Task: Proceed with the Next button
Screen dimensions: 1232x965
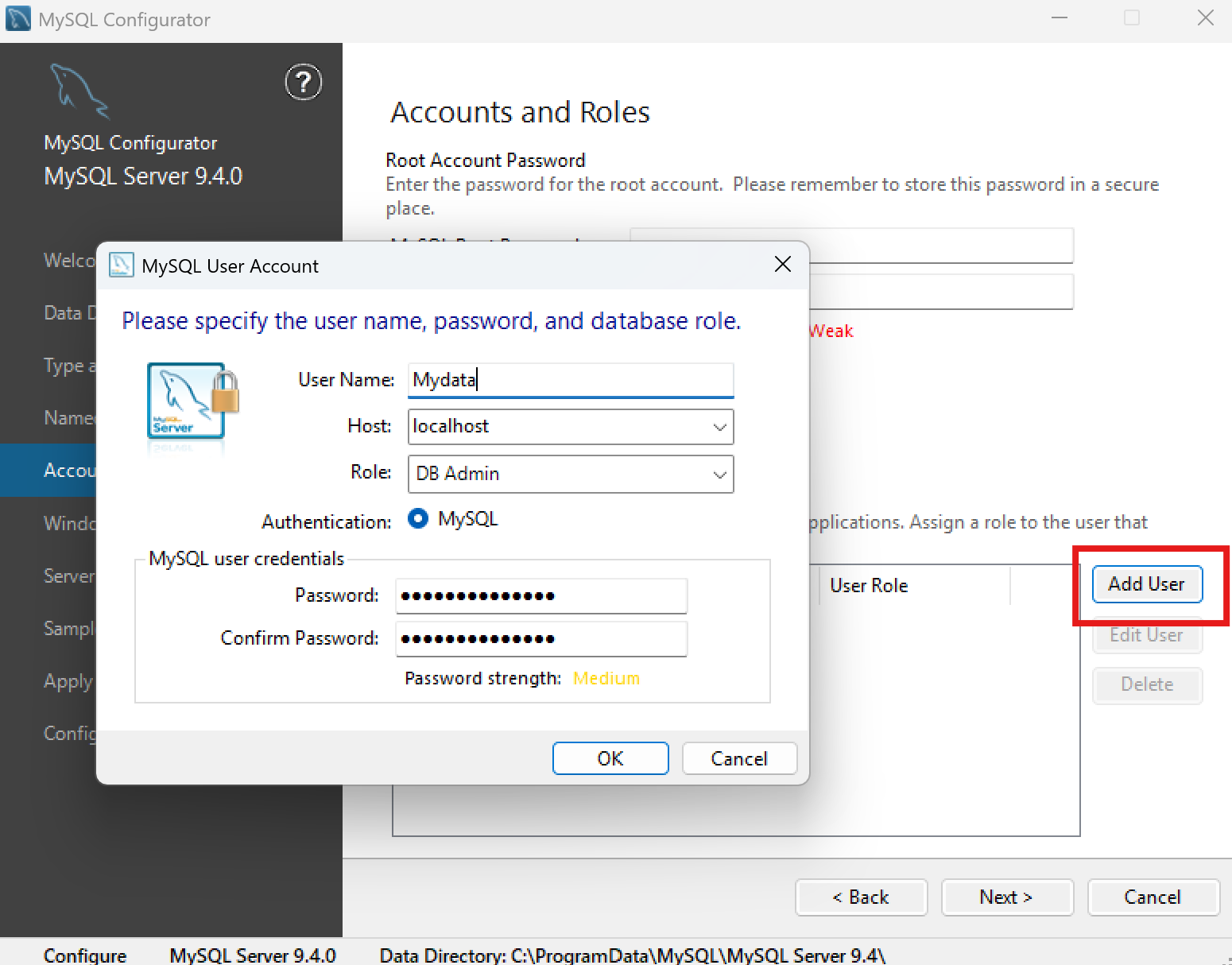Action: click(x=1007, y=897)
